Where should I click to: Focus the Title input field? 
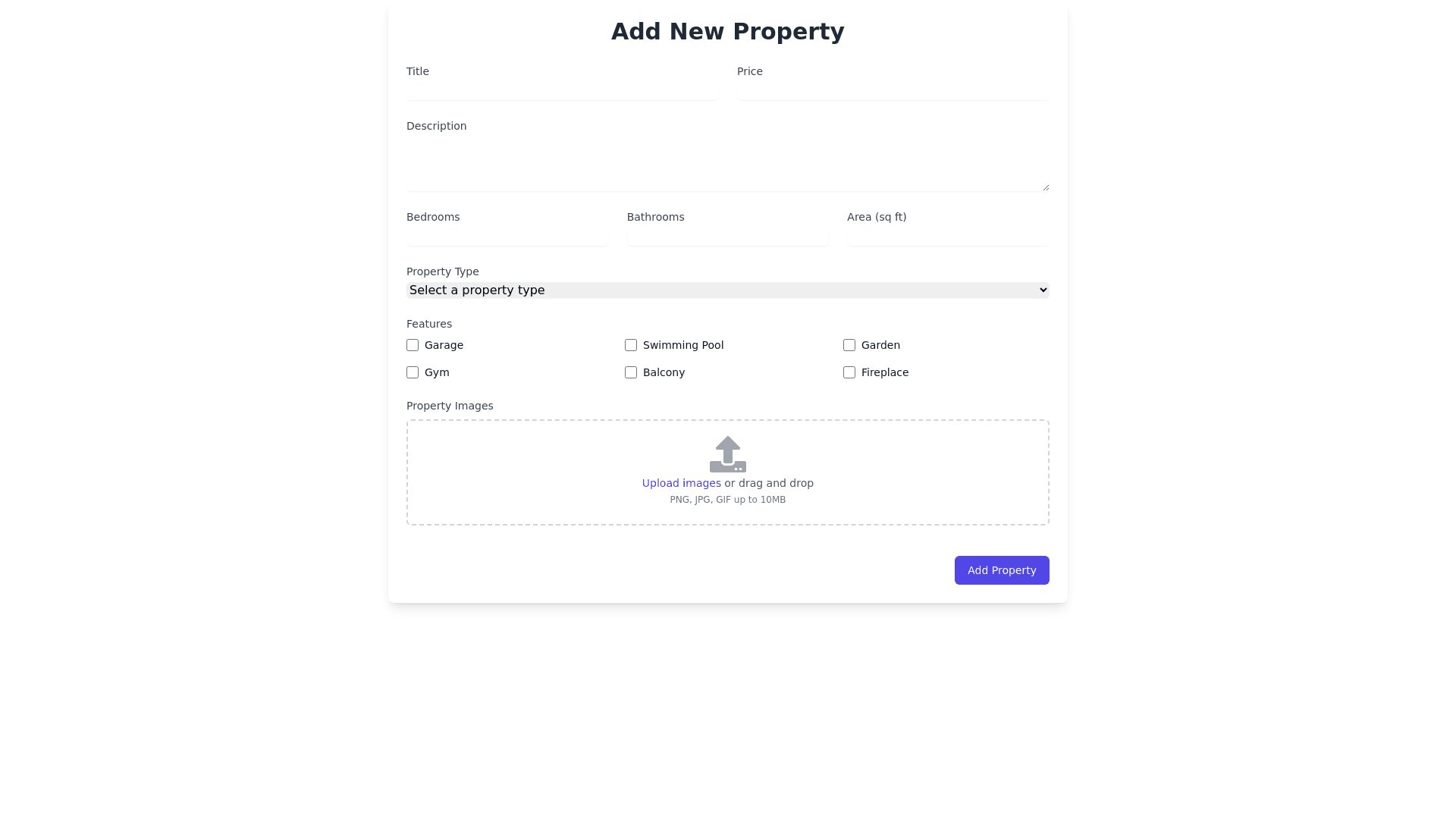pos(562,91)
